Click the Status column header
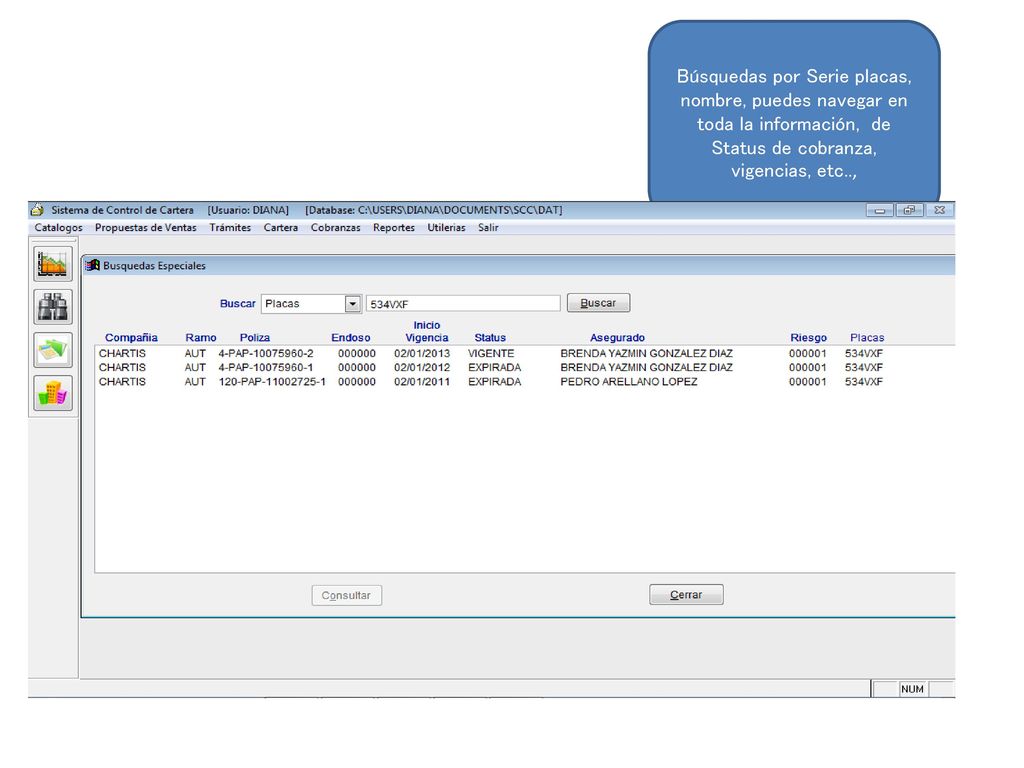The height and width of the screenshot is (768, 1024). [490, 338]
